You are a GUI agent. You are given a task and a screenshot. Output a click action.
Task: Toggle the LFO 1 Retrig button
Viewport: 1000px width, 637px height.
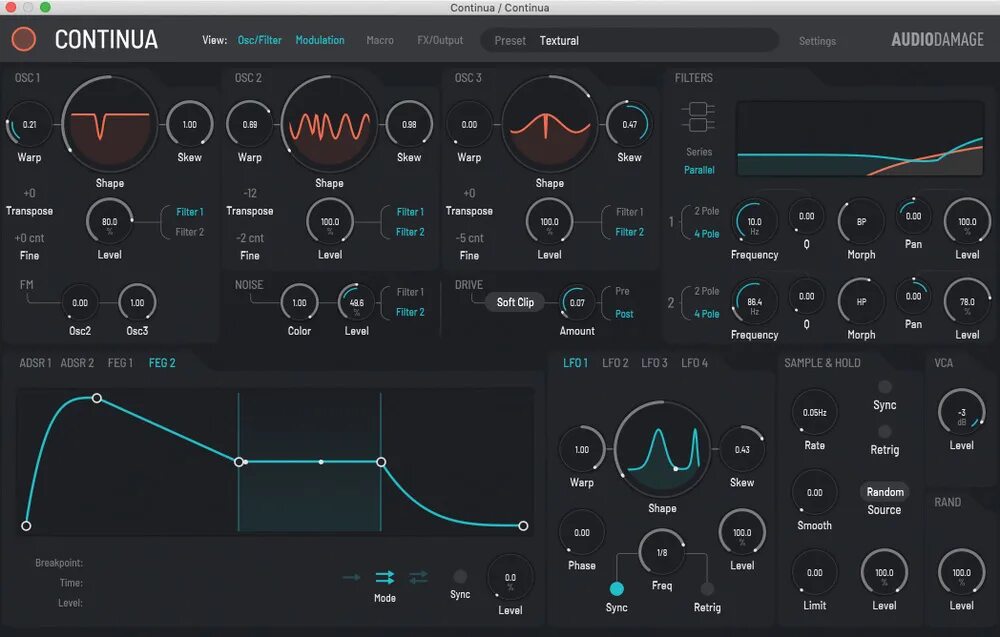coord(707,588)
